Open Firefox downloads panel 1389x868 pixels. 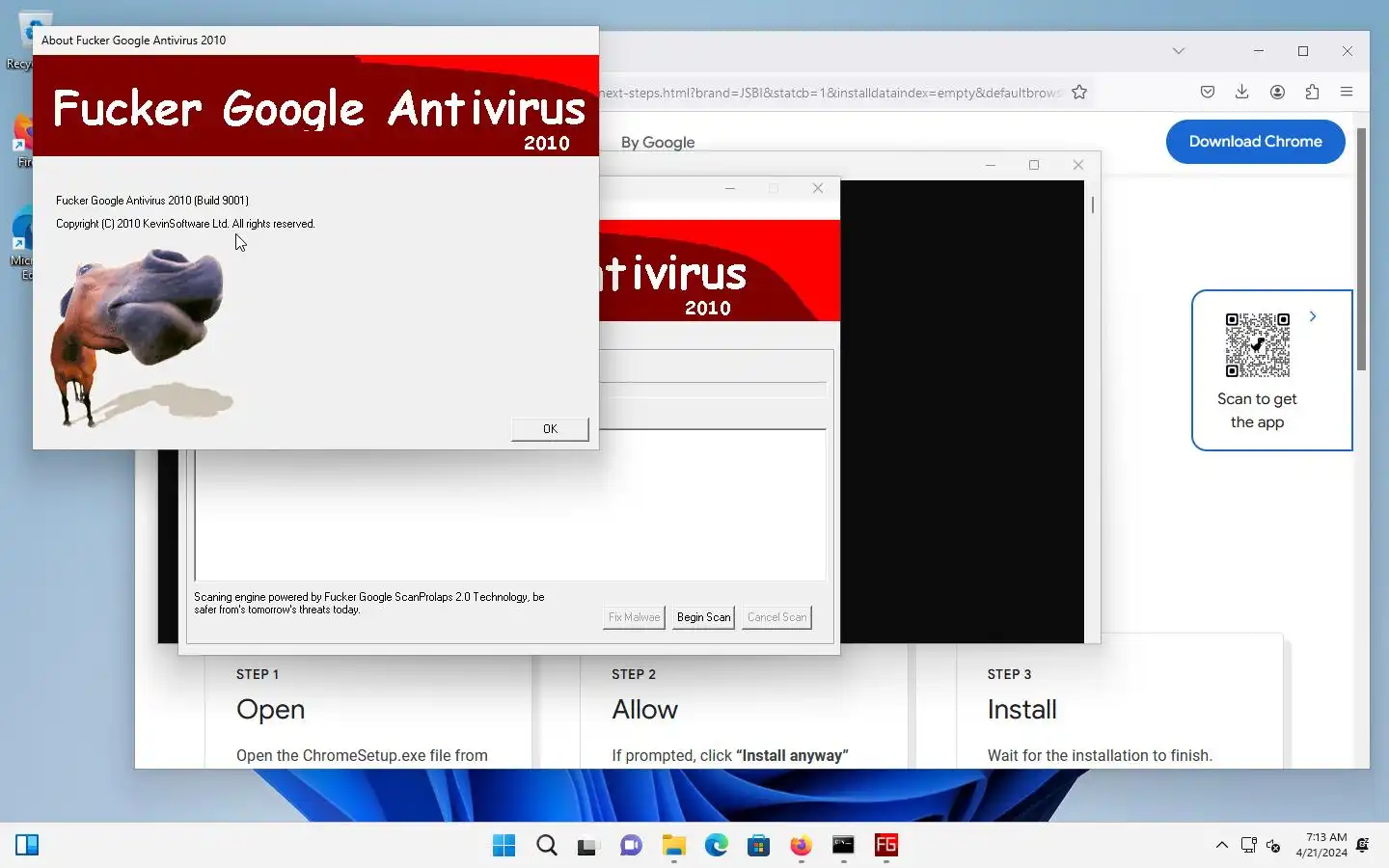tap(1242, 93)
